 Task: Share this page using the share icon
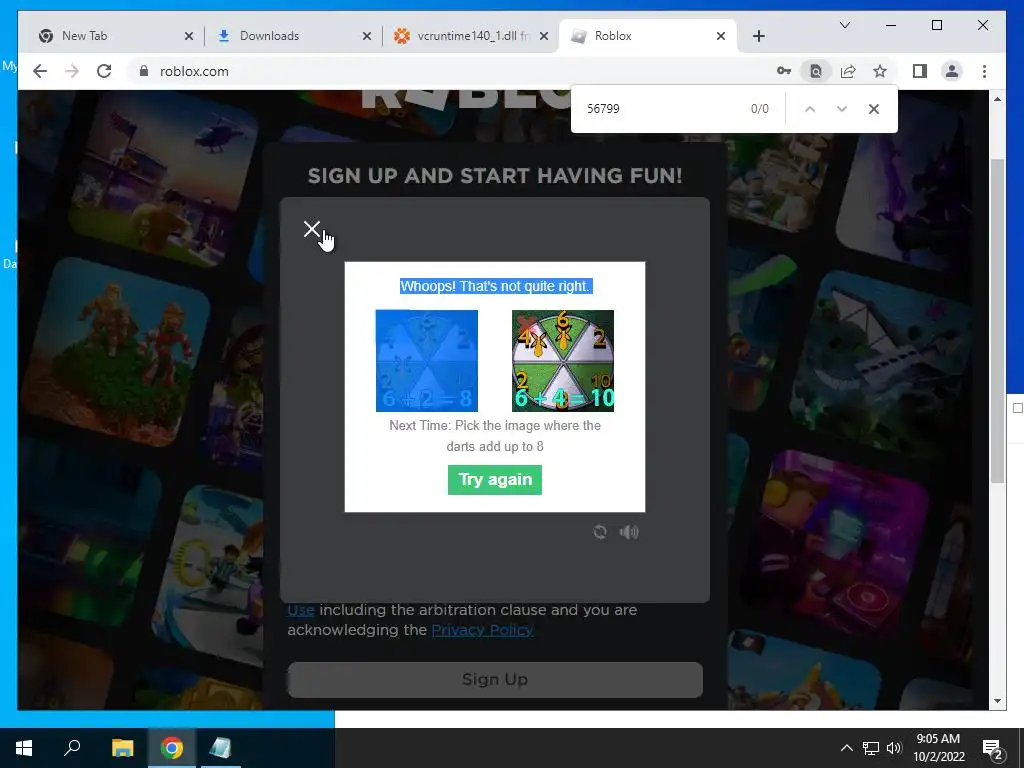coord(848,71)
